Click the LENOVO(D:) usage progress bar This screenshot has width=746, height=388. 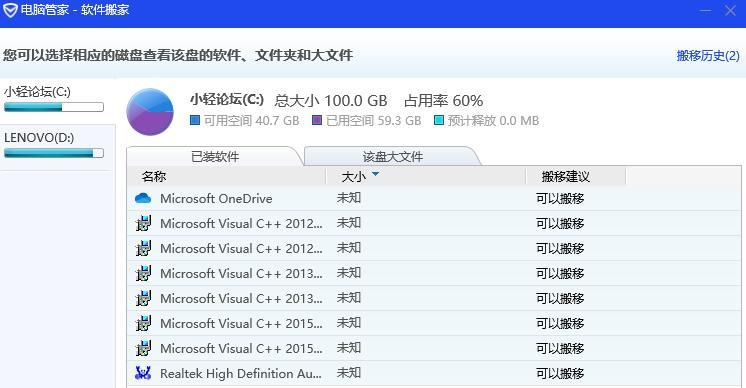(x=54, y=153)
